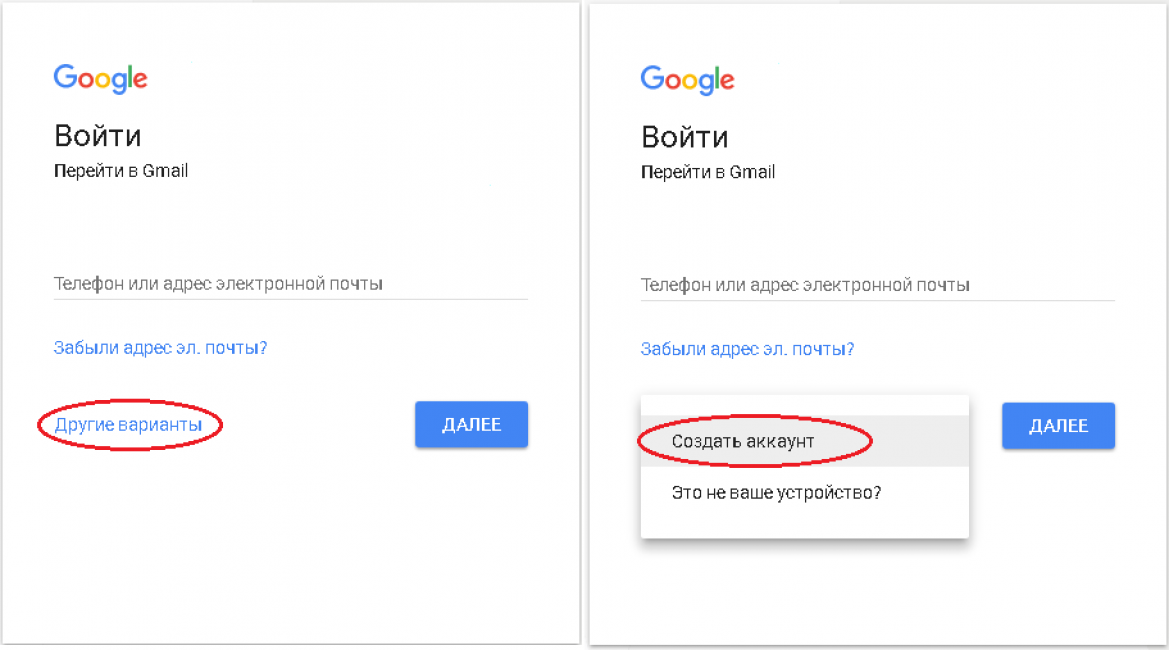Screen dimensions: 1169x650
Task: Click the Google logo in the left sign-in card
Action: tap(101, 78)
